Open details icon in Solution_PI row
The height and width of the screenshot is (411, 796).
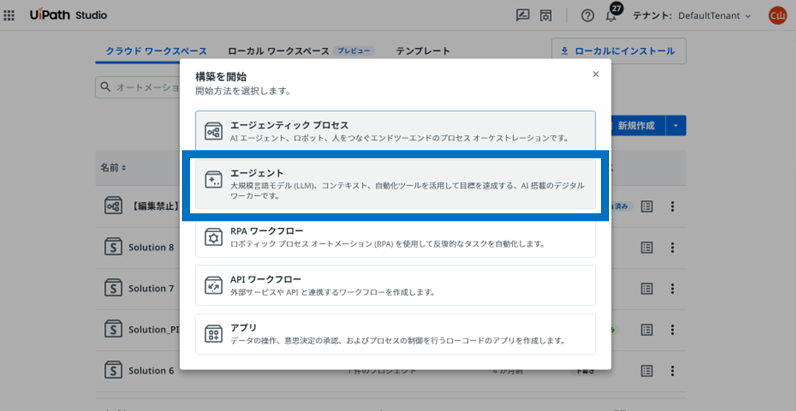click(646, 329)
